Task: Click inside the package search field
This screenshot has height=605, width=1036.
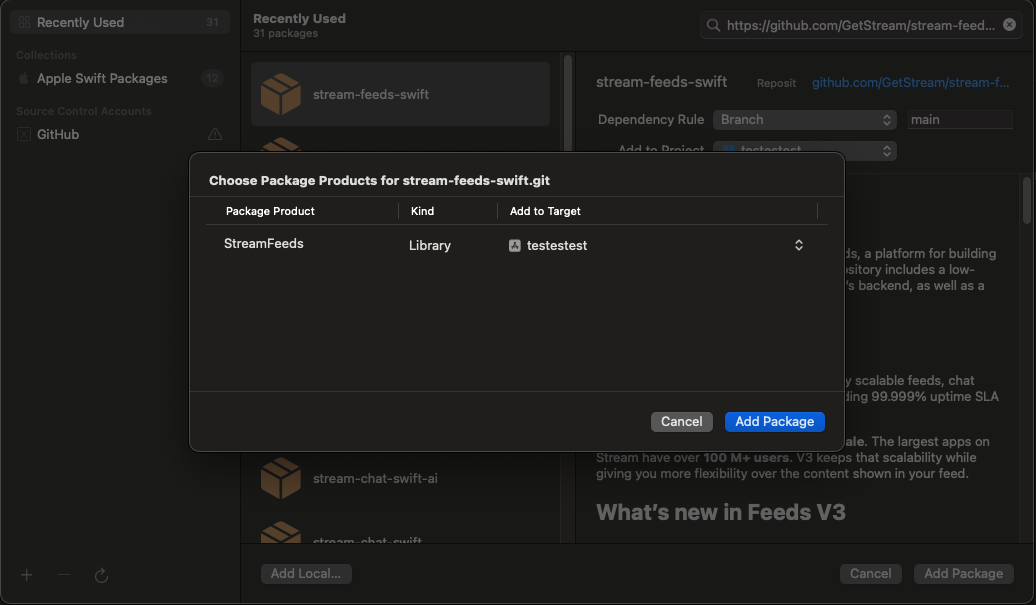Action: coord(860,24)
